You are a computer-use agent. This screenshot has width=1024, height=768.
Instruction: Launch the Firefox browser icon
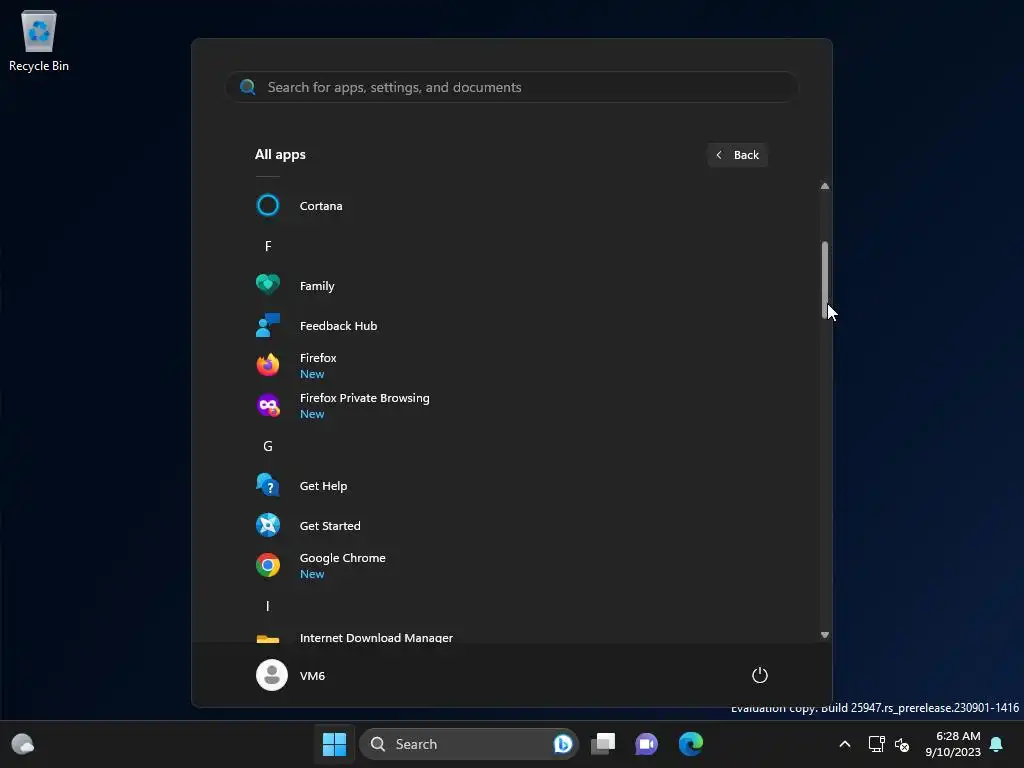268,365
